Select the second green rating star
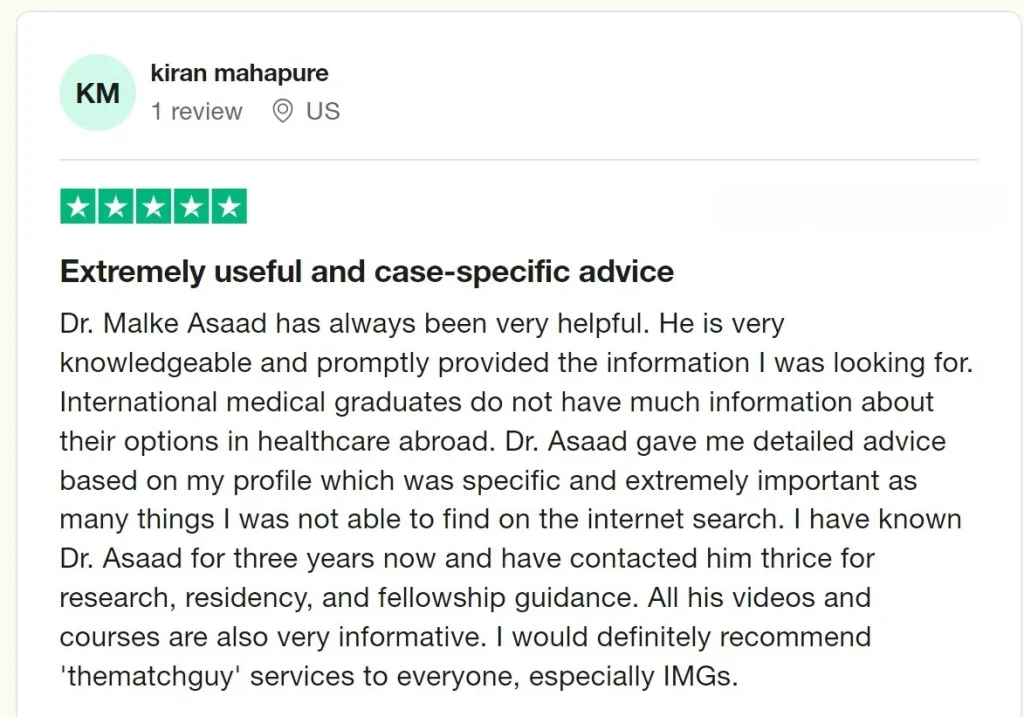The height and width of the screenshot is (717, 1024). (116, 207)
